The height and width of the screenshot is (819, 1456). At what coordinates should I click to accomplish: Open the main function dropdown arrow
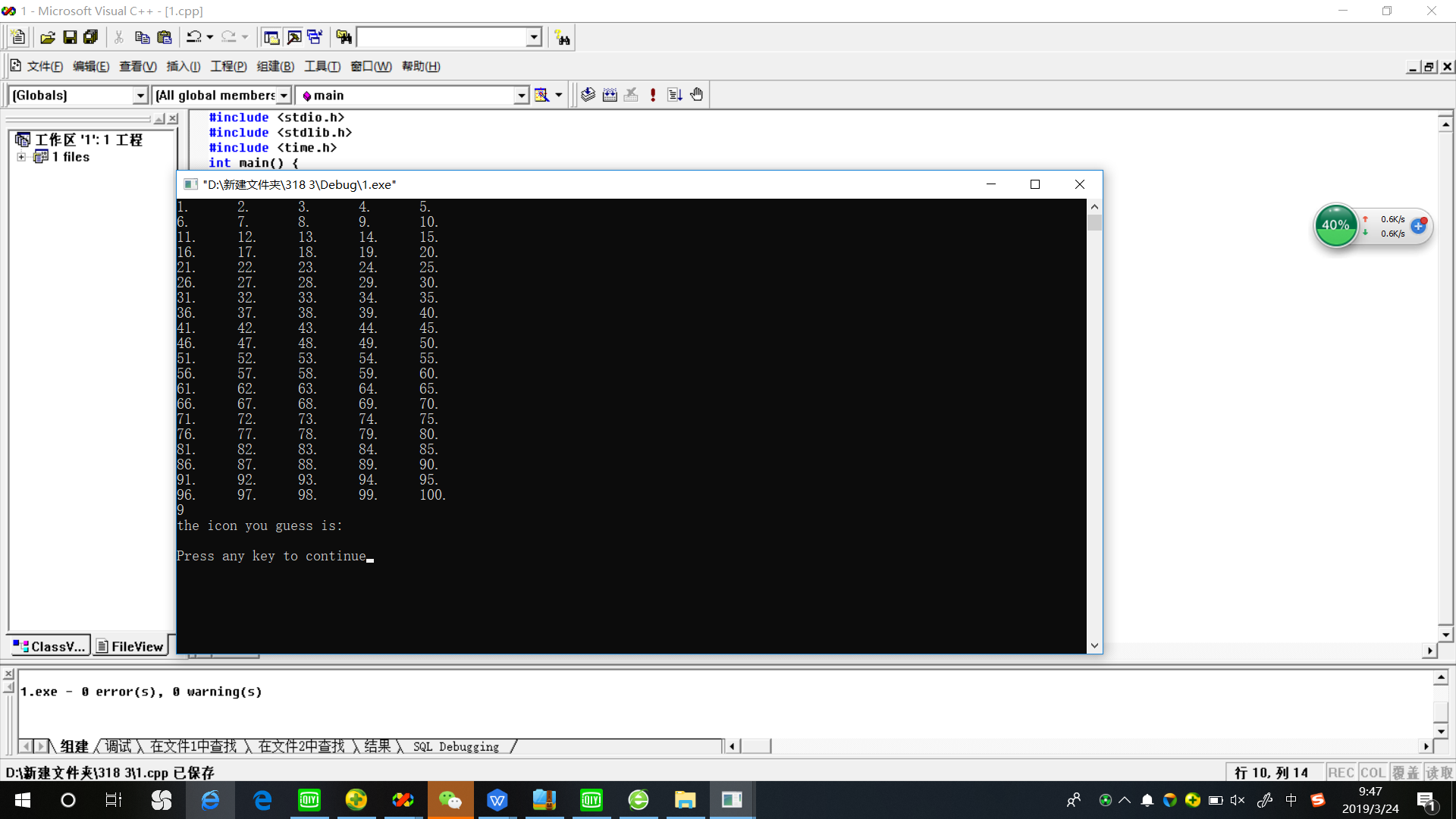521,96
